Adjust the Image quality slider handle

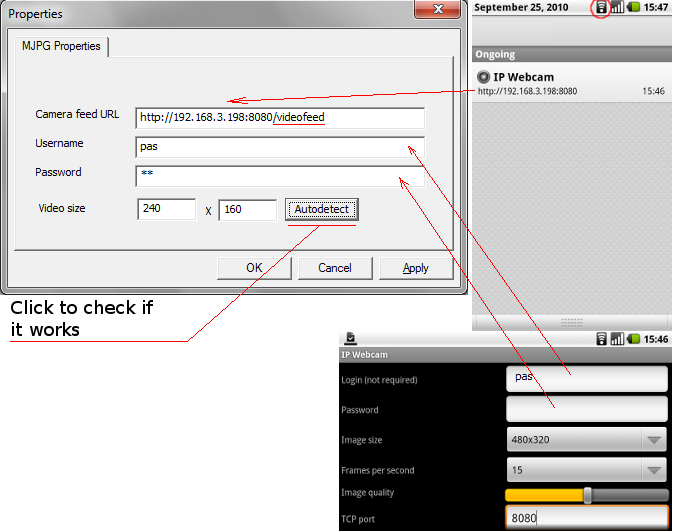point(588,495)
